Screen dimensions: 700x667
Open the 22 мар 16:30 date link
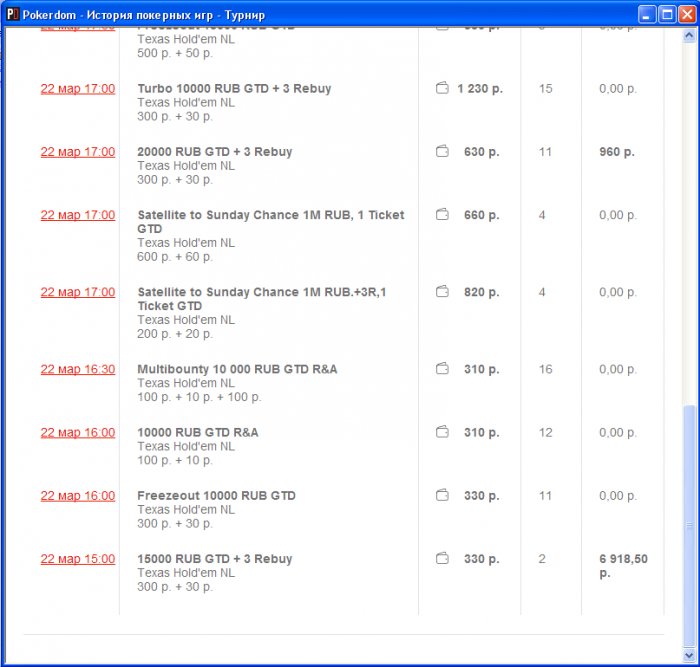pyautogui.click(x=78, y=370)
